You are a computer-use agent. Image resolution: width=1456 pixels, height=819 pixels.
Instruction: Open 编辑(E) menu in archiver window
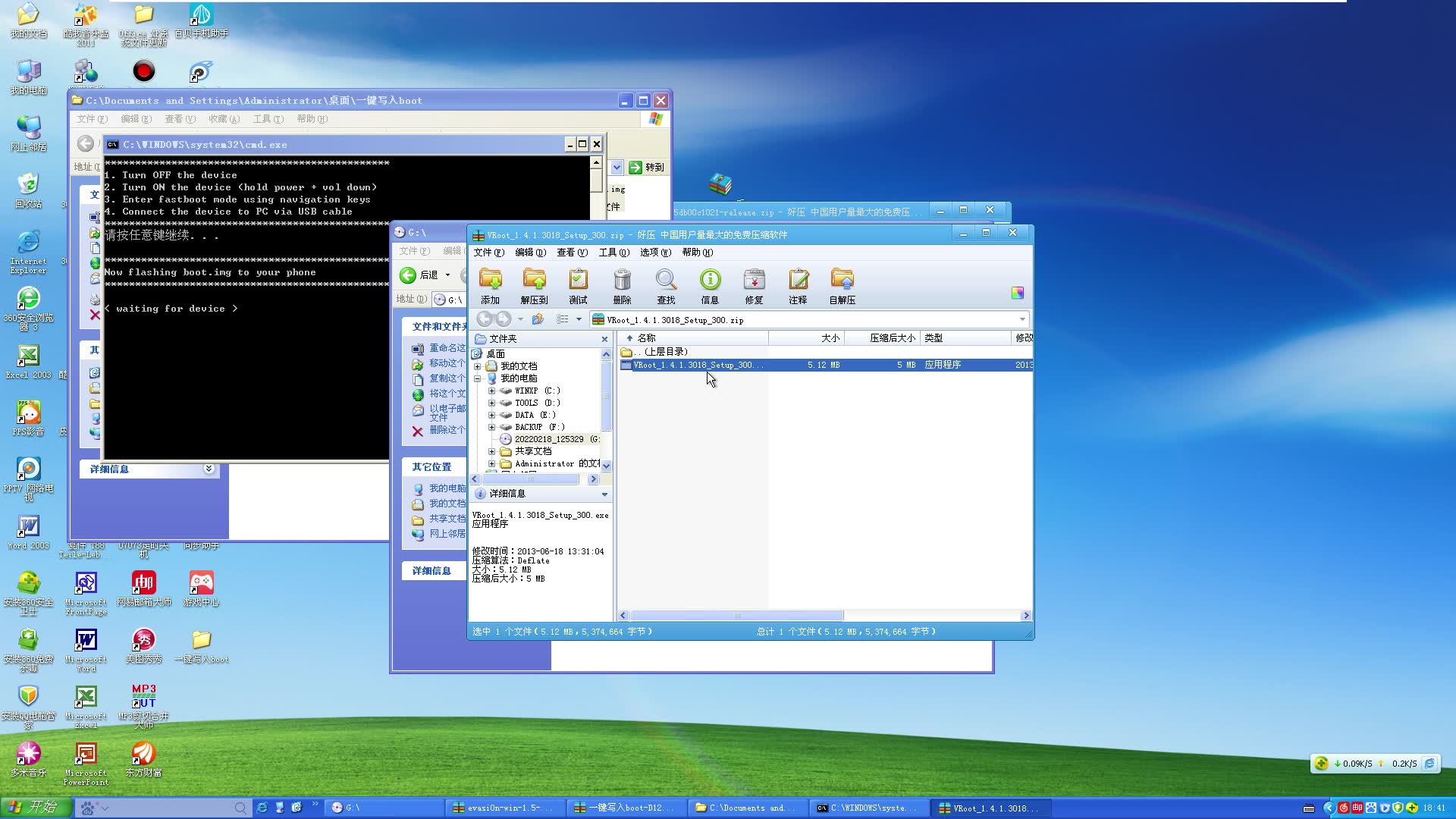point(530,253)
